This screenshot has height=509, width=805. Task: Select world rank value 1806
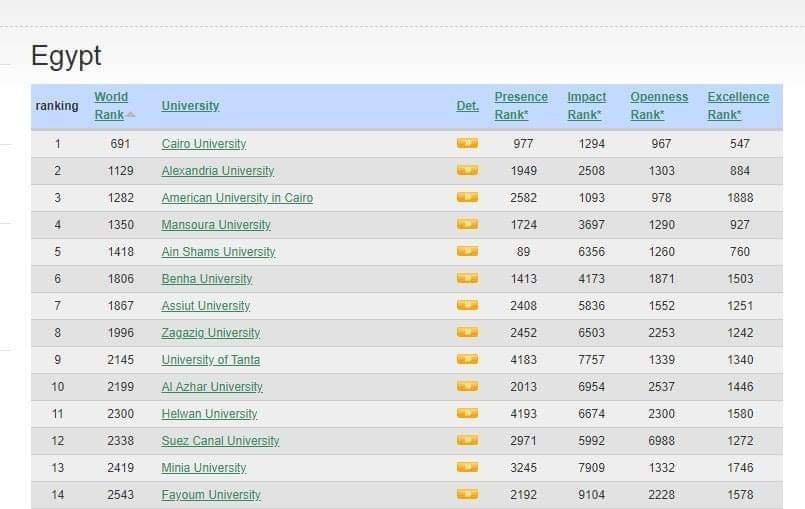[x=121, y=279]
